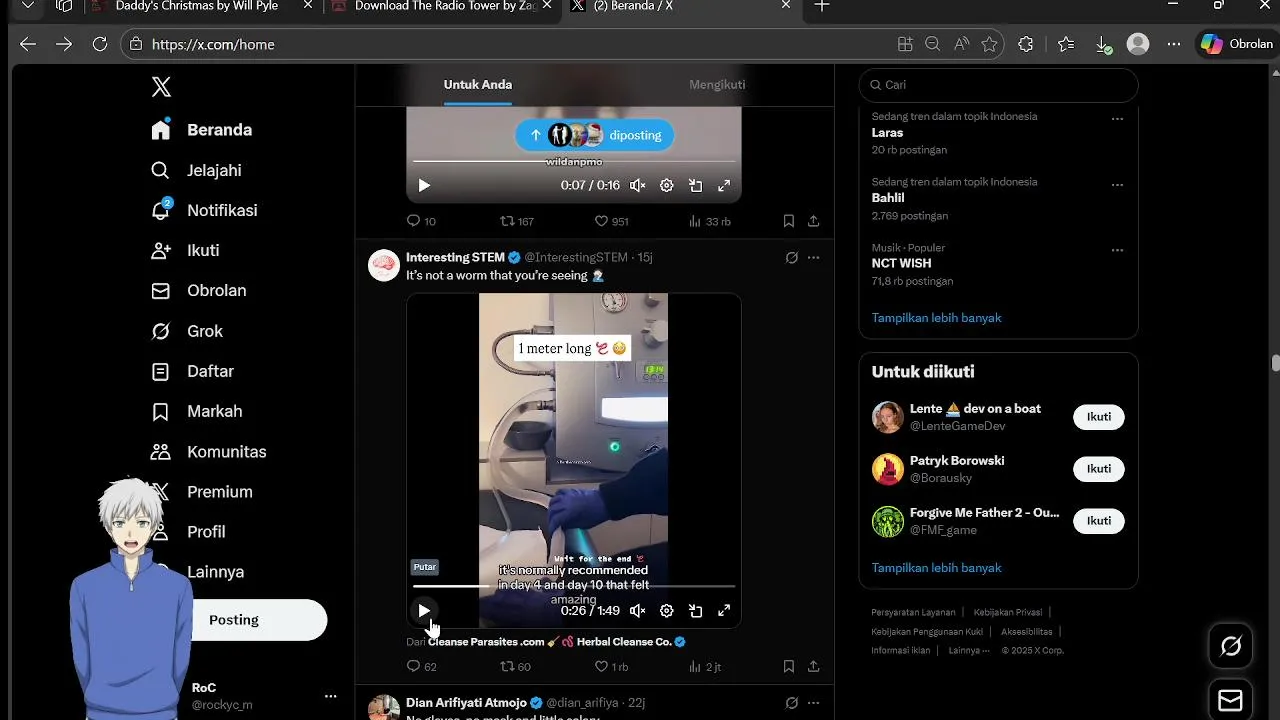Add page to browser favorites star

click(989, 44)
